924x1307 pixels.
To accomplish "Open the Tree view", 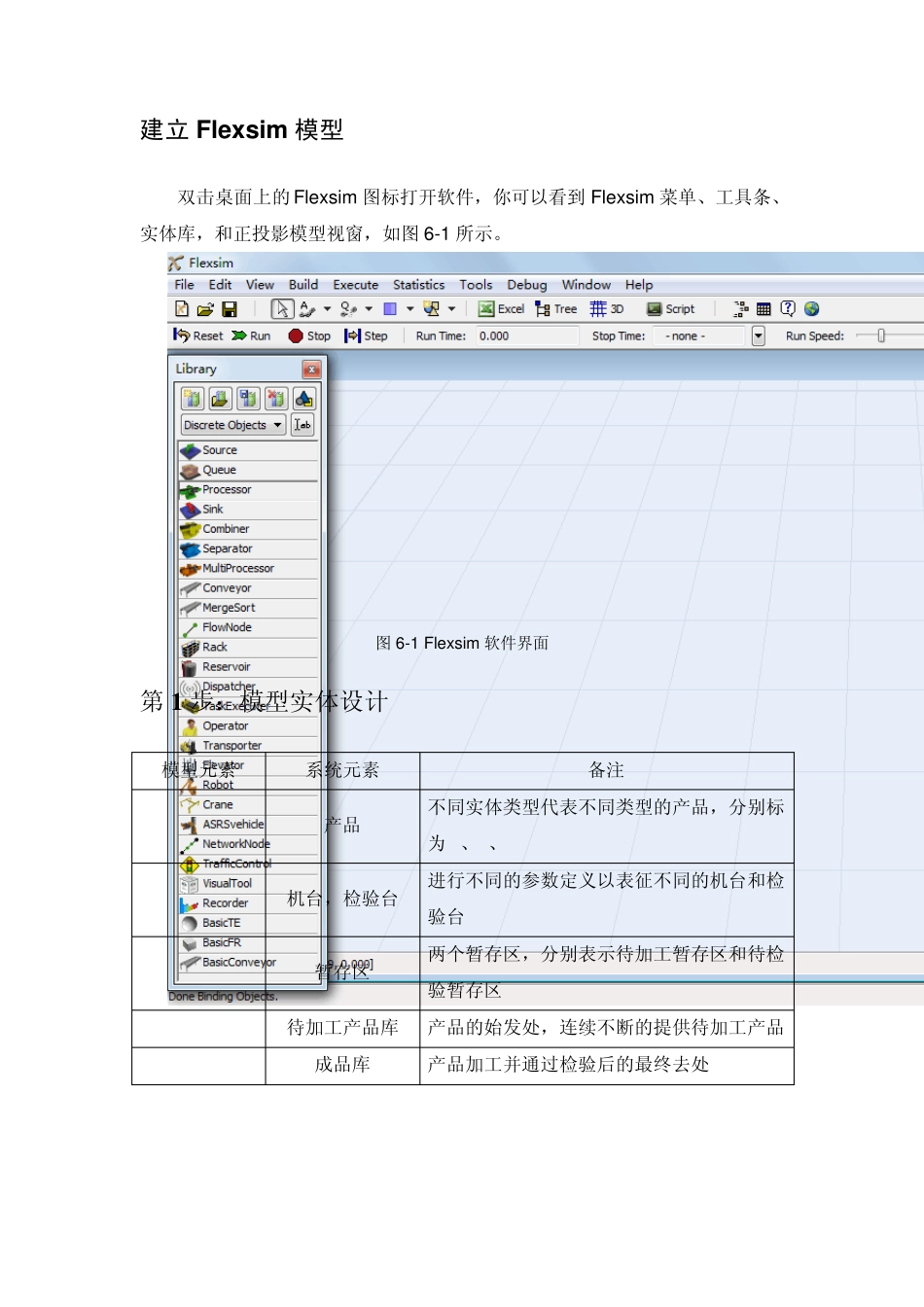I will click(556, 309).
